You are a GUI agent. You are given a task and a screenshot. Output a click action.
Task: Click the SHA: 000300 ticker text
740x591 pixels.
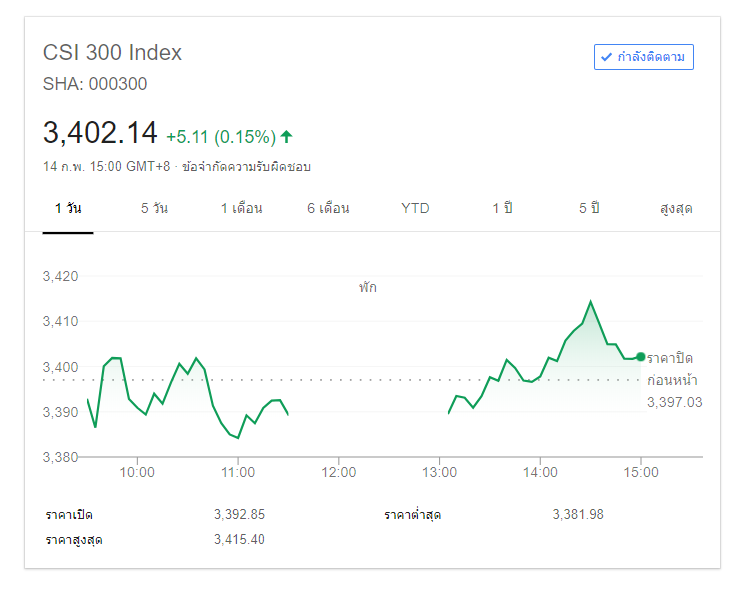[95, 84]
